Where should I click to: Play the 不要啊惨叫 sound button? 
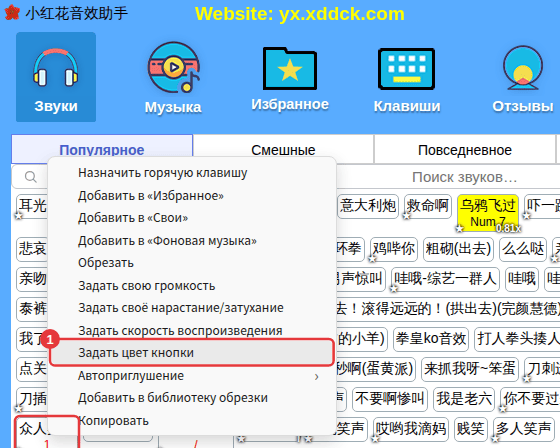coord(390,399)
